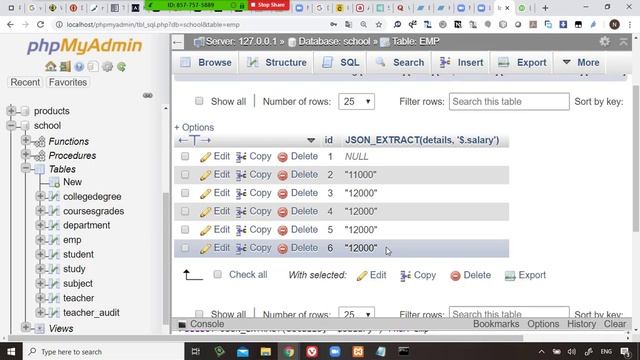
Task: Open phpMyAdmin home icon in sidebar
Action: point(51,66)
